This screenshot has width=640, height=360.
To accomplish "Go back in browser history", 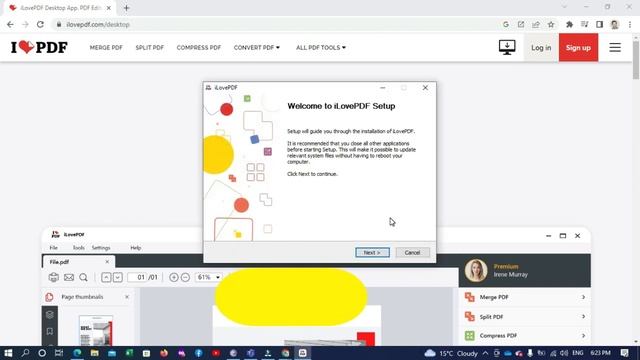I will pyautogui.click(x=10, y=24).
